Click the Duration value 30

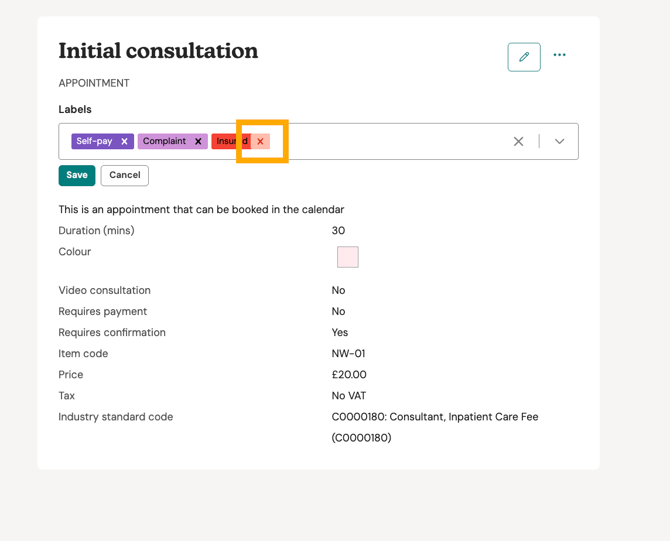click(338, 231)
